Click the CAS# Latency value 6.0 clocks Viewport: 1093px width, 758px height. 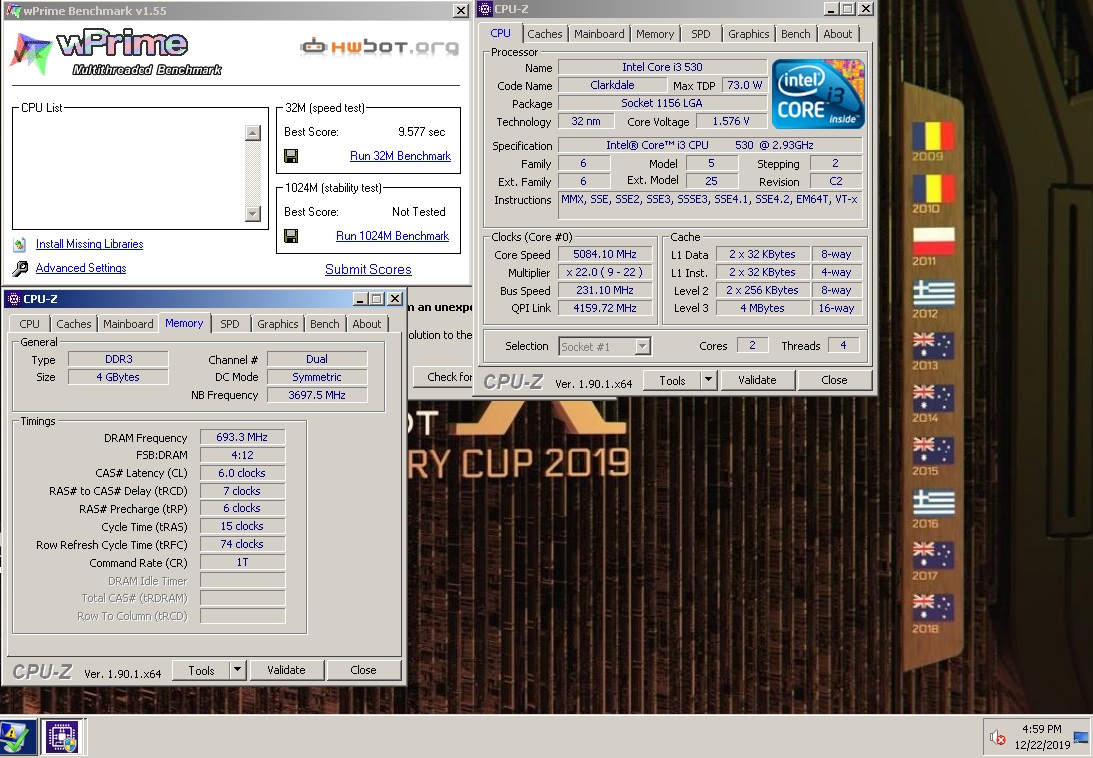242,473
